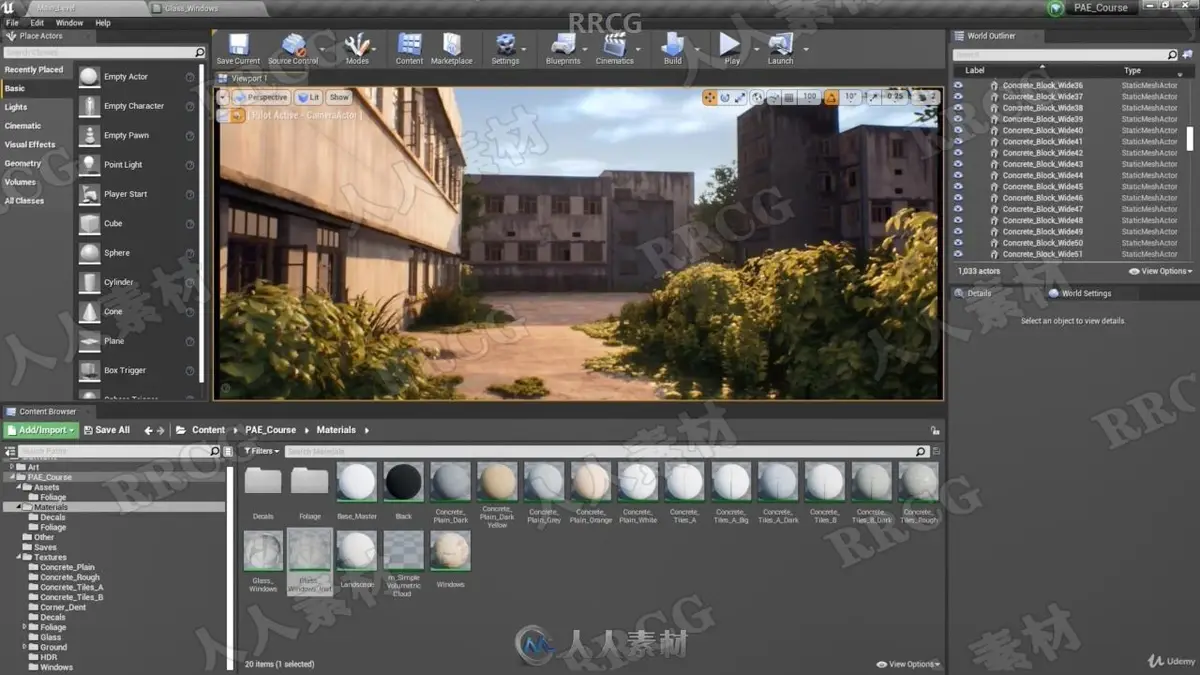
Task: Hide Concrete_Block_Wide51 using its eye icon
Action: click(x=958, y=254)
